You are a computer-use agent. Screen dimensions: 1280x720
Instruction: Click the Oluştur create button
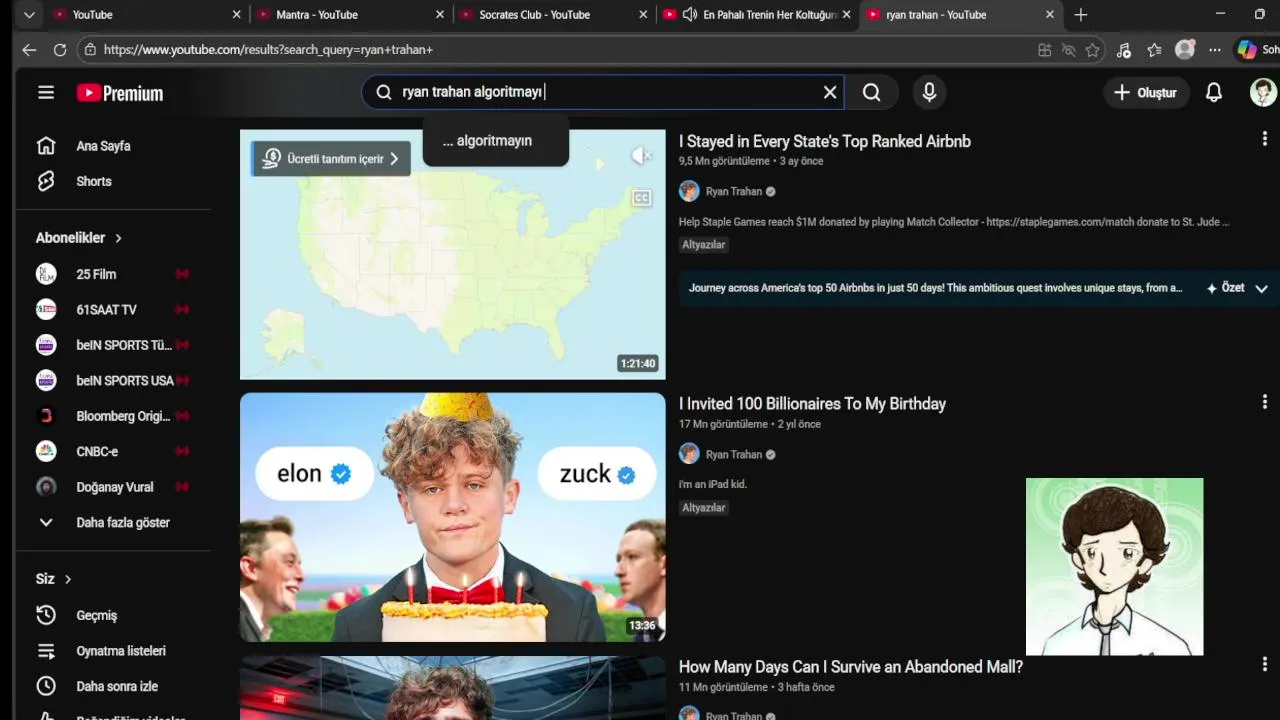[x=1146, y=92]
